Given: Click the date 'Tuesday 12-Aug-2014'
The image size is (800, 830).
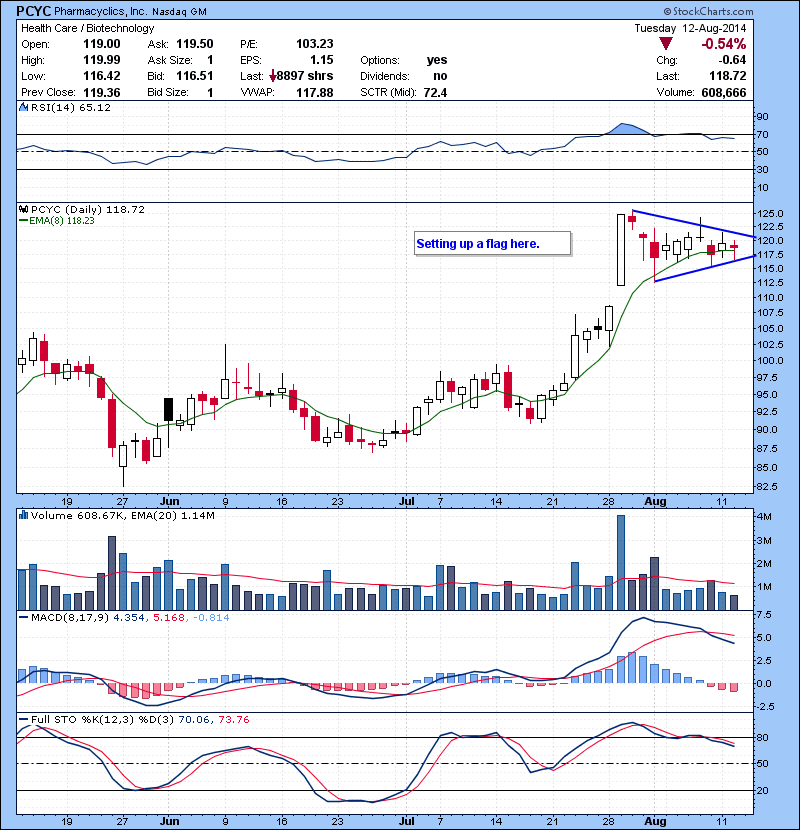Looking at the screenshot, I should (x=690, y=28).
